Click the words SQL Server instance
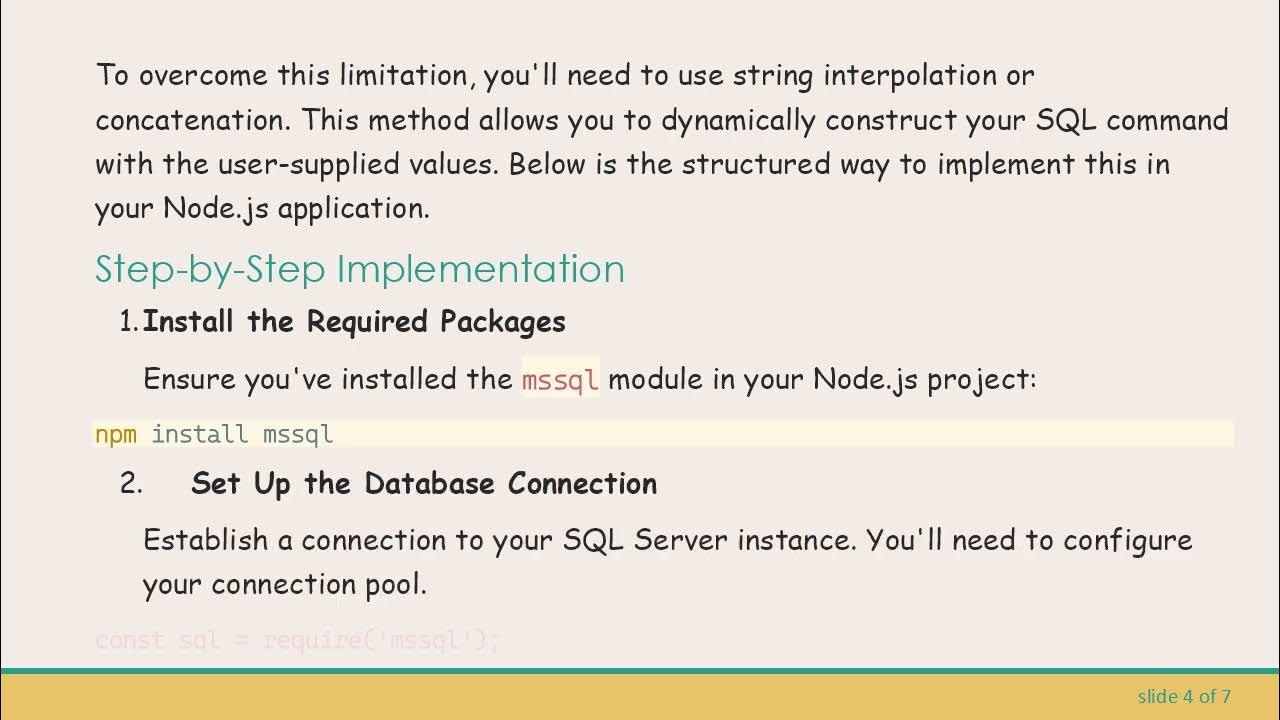This screenshot has height=720, width=1280. tap(709, 540)
